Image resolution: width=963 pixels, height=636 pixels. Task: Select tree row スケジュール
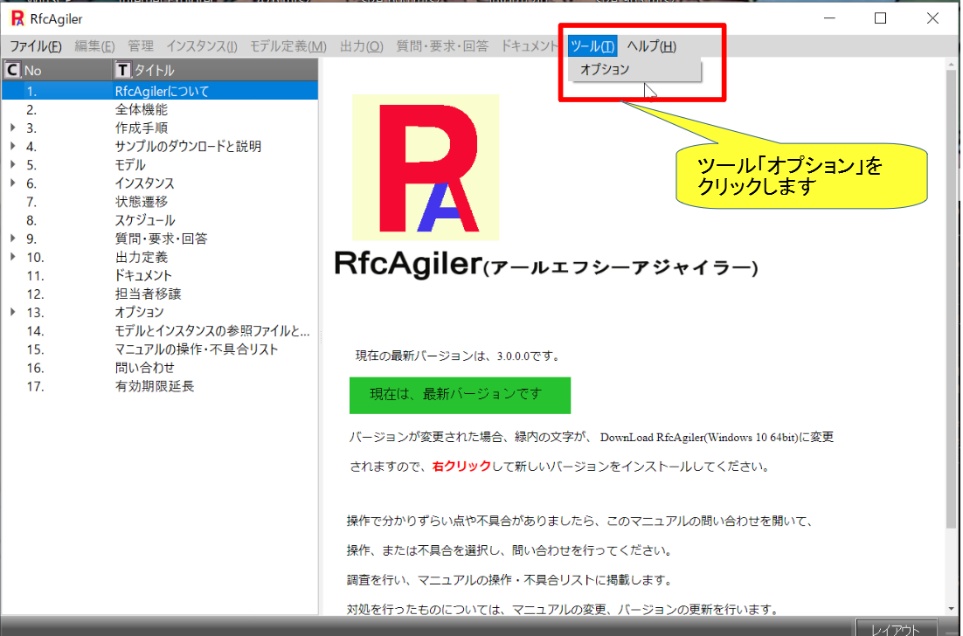point(160,220)
